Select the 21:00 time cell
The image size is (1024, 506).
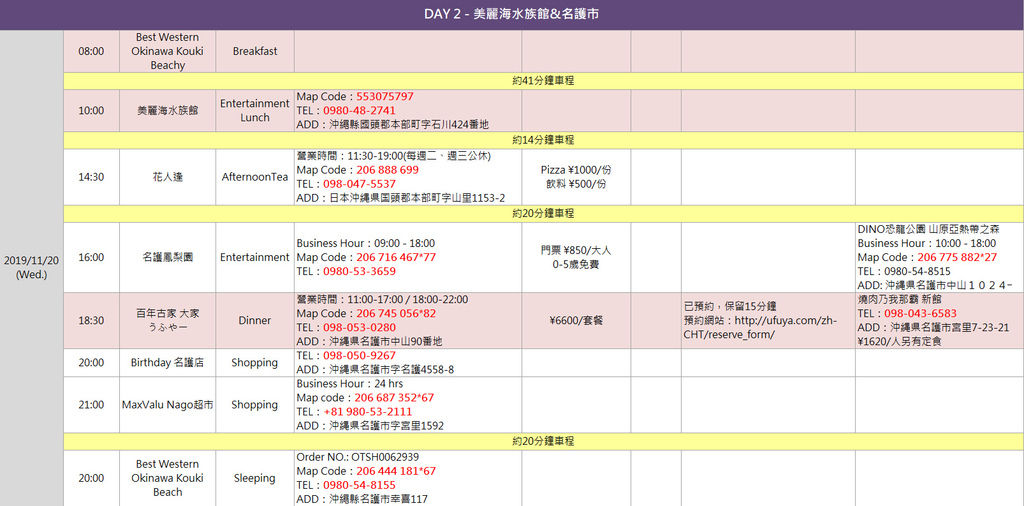point(91,405)
